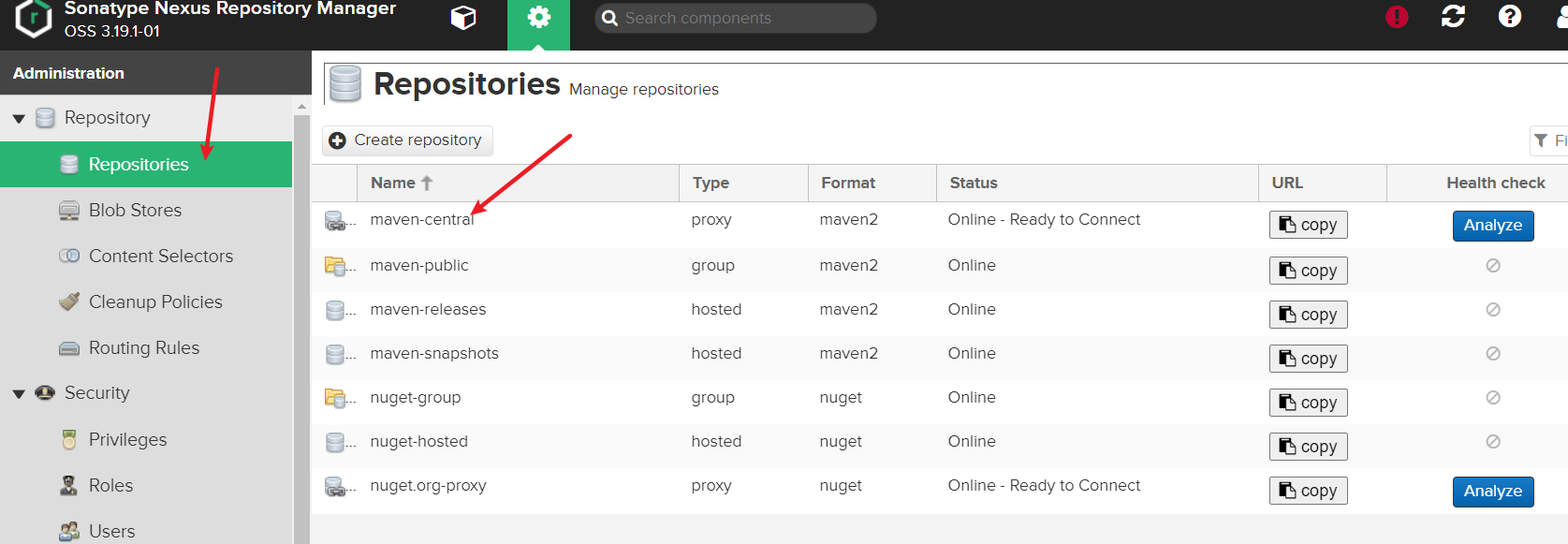Click the Filter funnel icon
The image size is (1568, 544).
(x=1541, y=140)
